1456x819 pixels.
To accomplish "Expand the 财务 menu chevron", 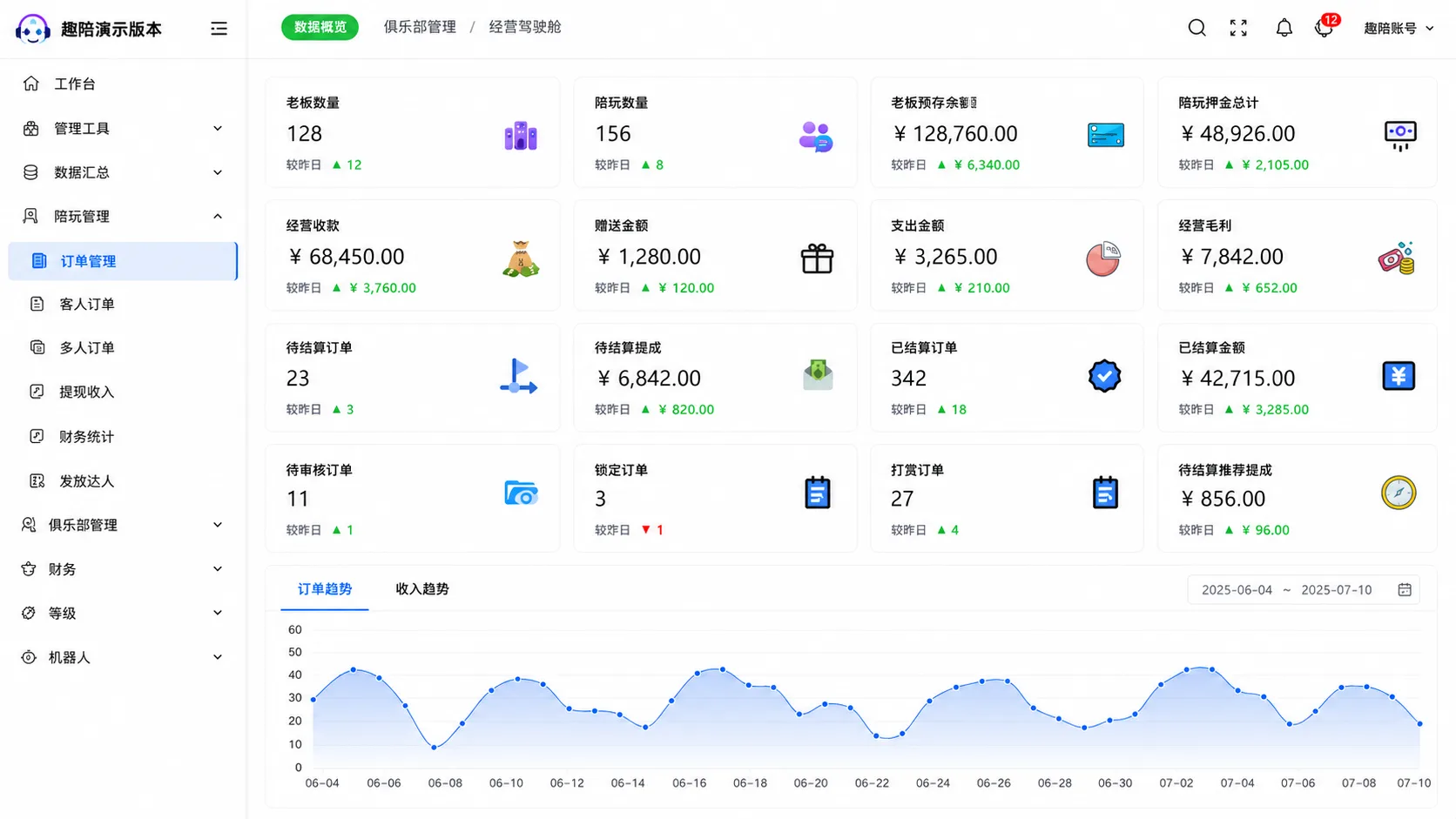I will (218, 568).
